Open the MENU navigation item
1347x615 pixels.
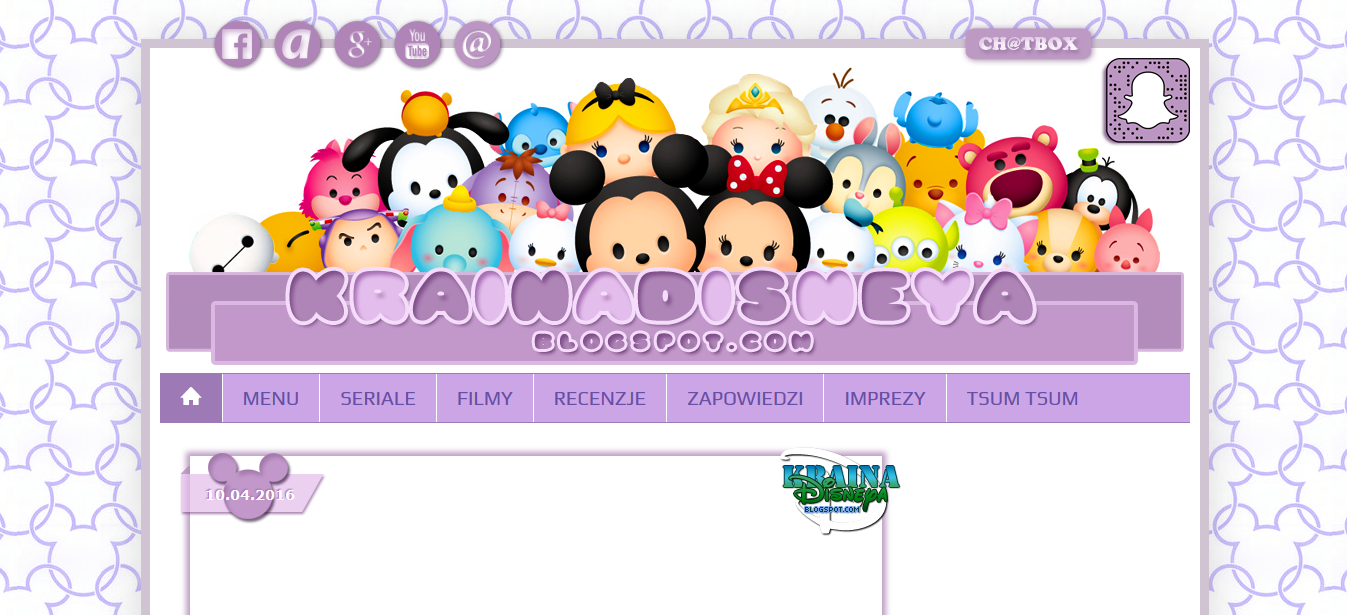[x=271, y=398]
